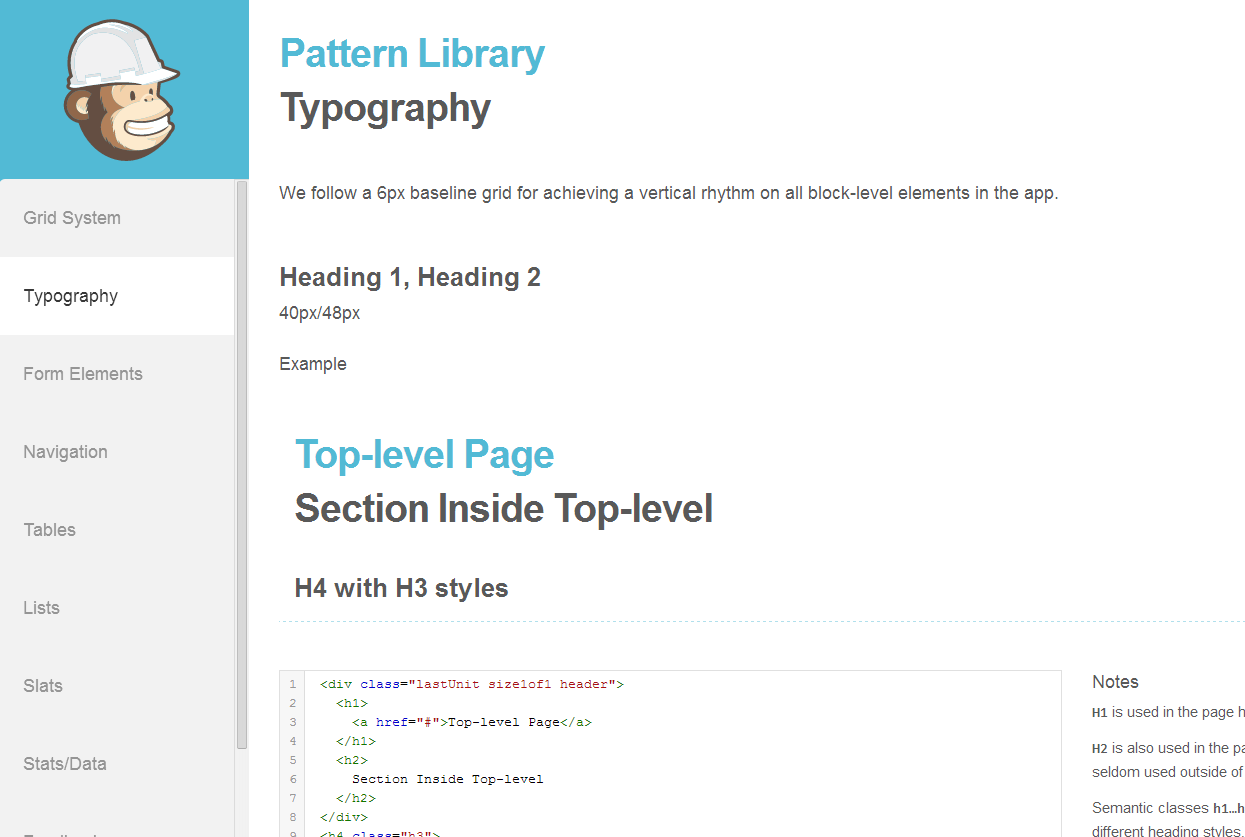Navigate to Slats in sidebar
Viewport: 1245px width, 837px height.
click(43, 686)
